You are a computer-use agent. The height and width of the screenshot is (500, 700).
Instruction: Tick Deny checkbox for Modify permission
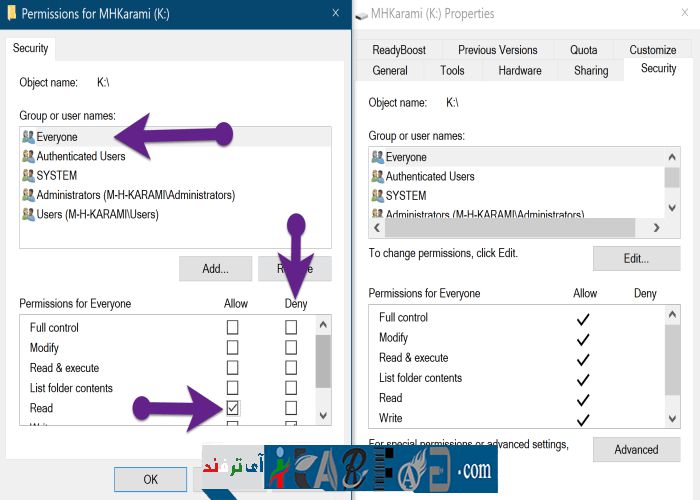click(x=291, y=347)
